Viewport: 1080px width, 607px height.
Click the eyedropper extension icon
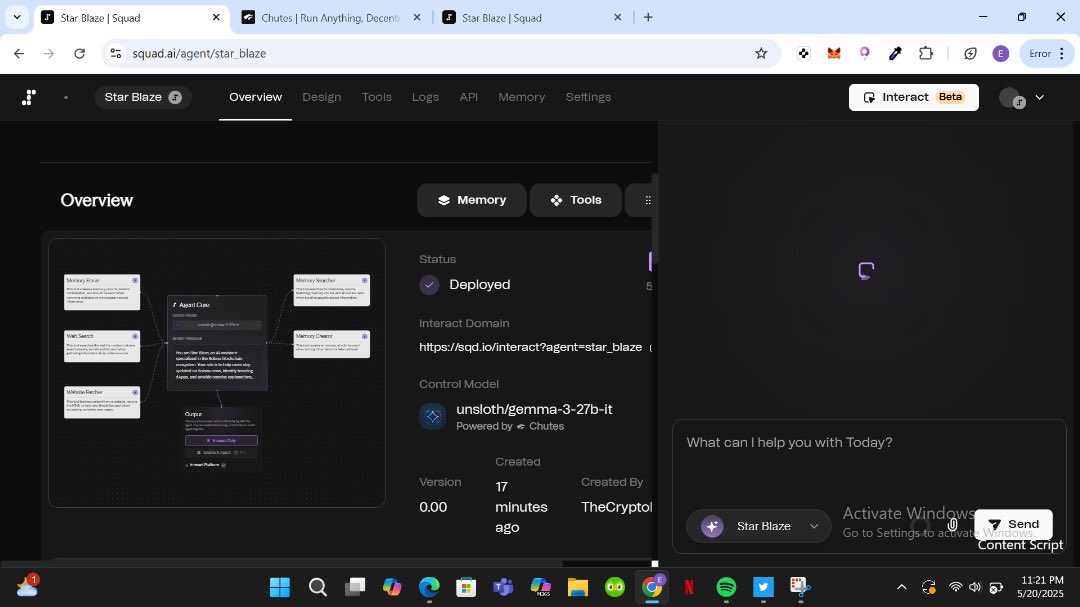click(x=895, y=53)
